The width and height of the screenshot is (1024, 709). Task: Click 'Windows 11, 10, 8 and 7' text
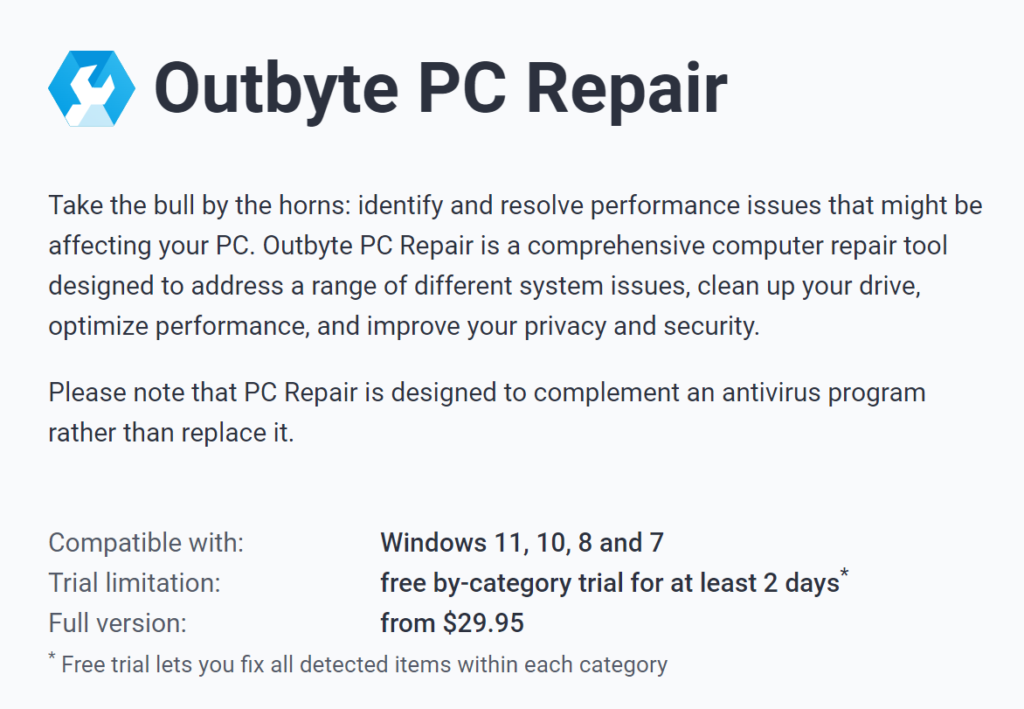522,543
